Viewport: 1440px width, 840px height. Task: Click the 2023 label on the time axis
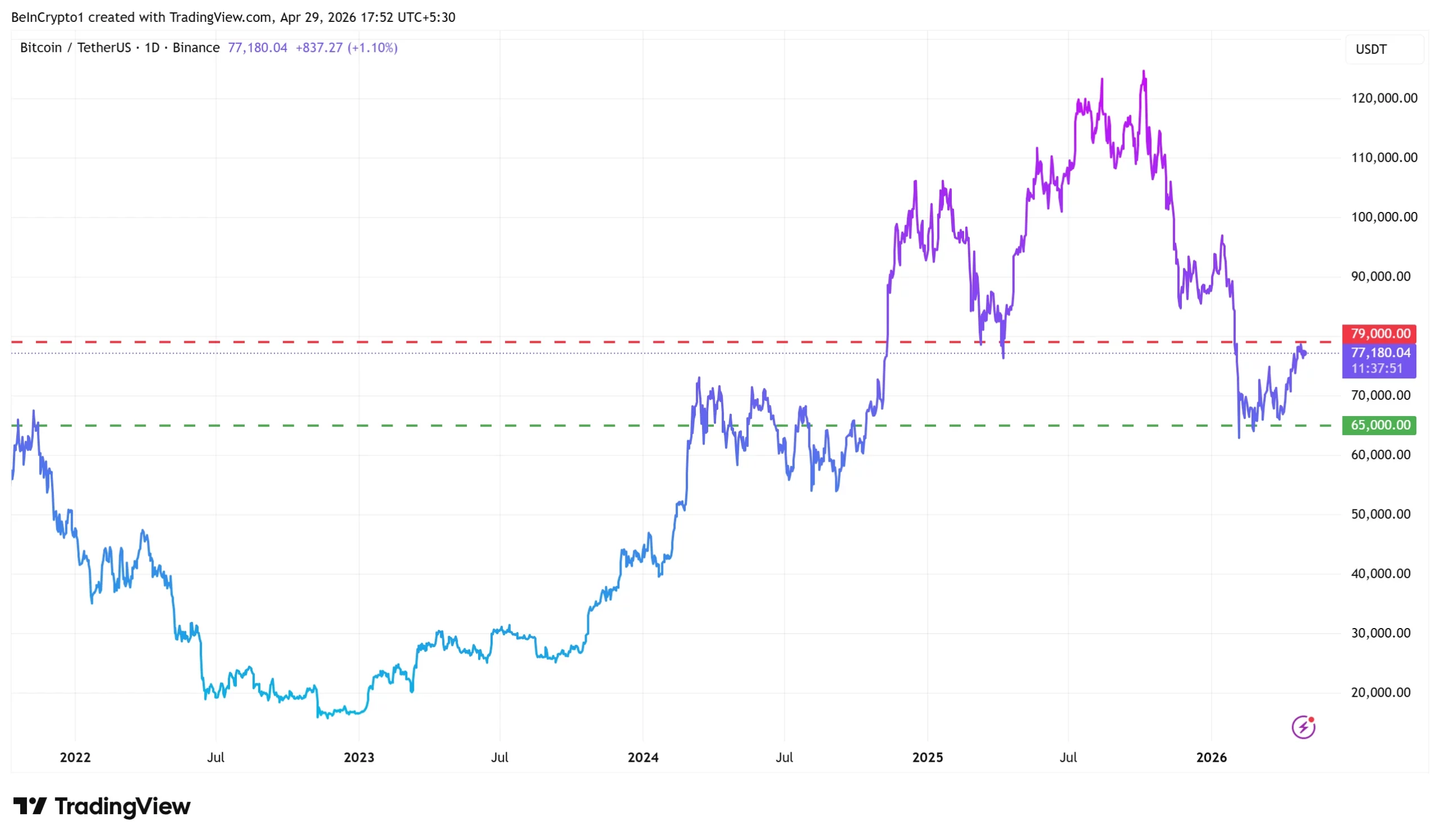click(359, 758)
